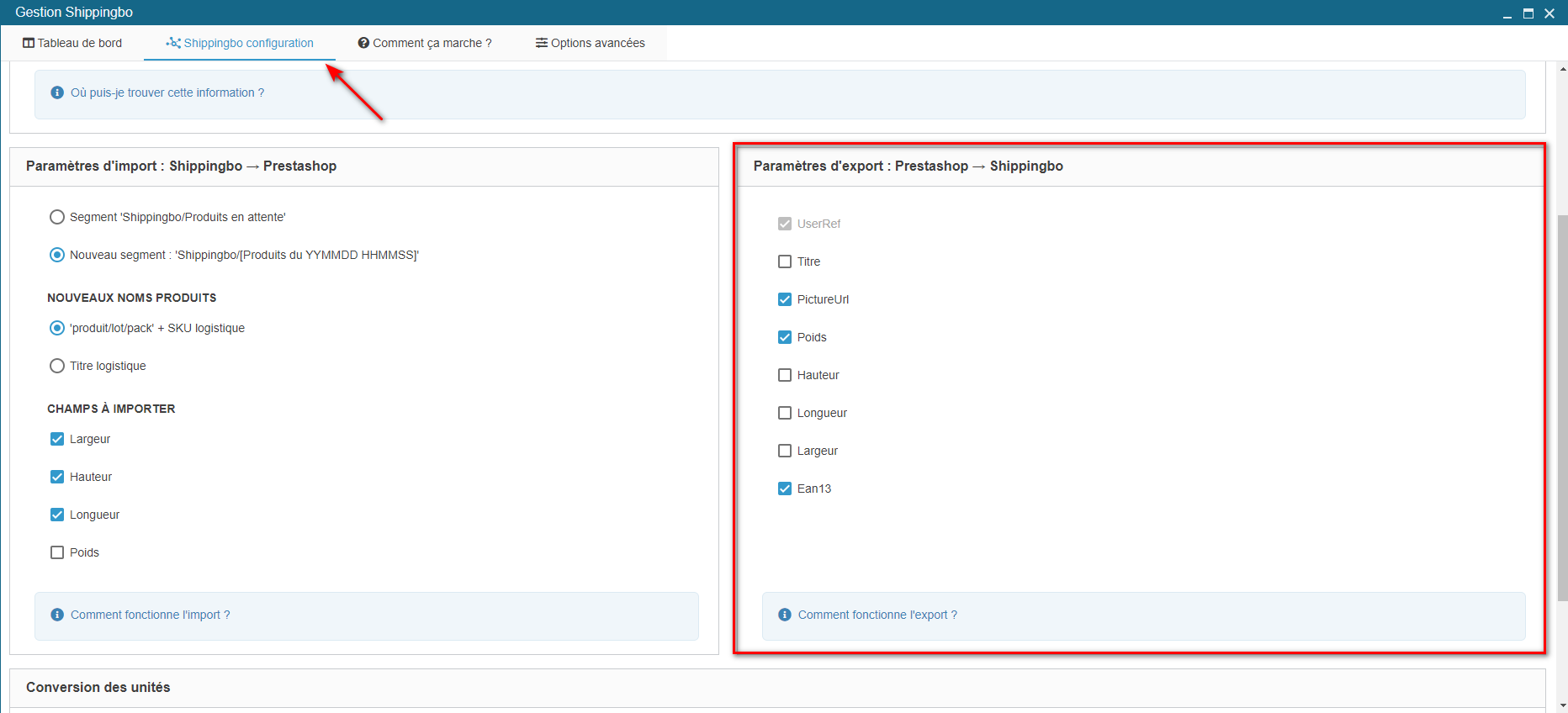Screen dimensions: 1568x713
Task: Enable Titre in export parameters
Action: pyautogui.click(x=785, y=261)
